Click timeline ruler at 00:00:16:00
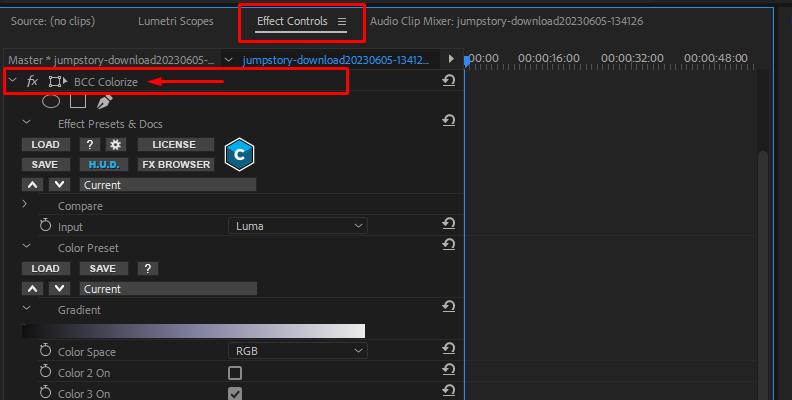Viewport: 792px width, 400px height. click(549, 59)
